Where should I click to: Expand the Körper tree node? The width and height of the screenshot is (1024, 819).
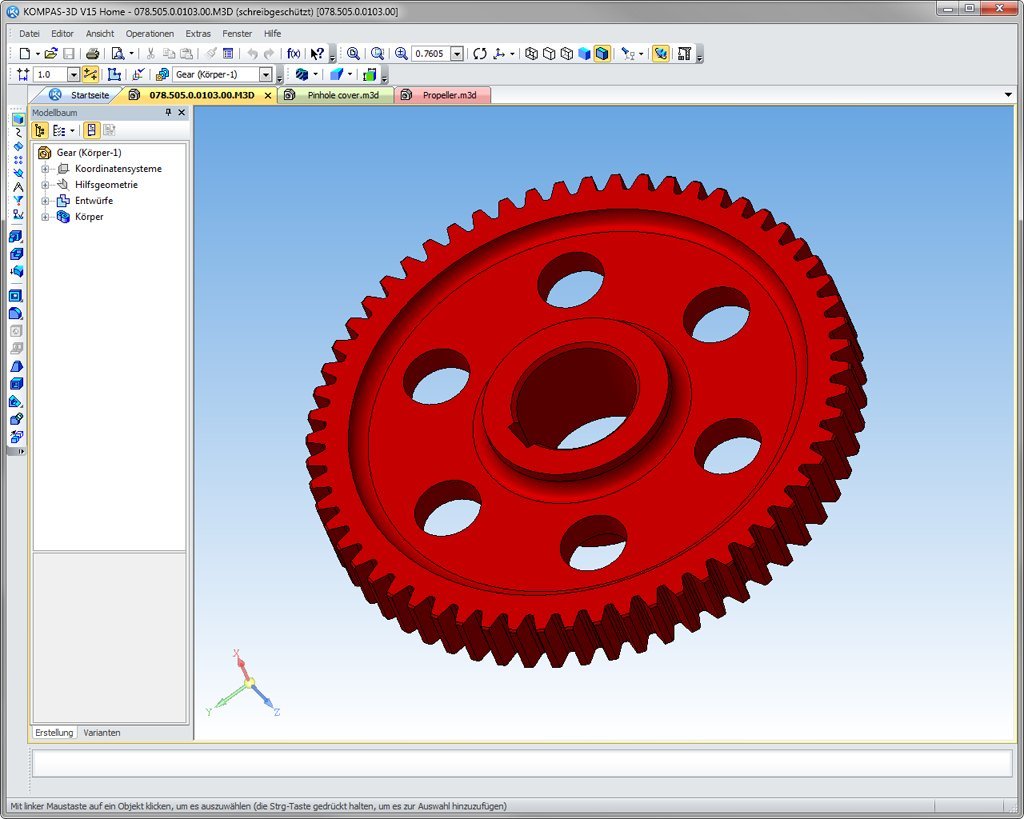coord(45,217)
